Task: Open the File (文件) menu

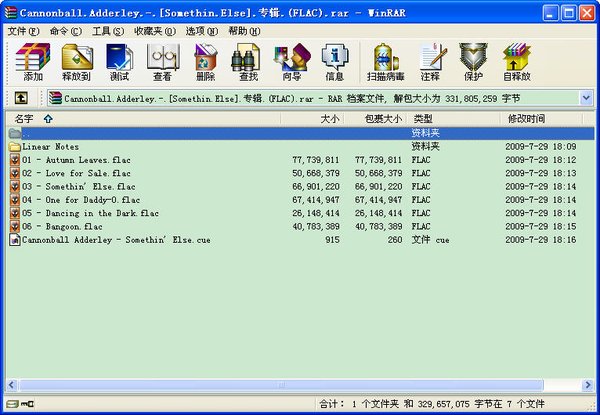Action: [x=23, y=31]
